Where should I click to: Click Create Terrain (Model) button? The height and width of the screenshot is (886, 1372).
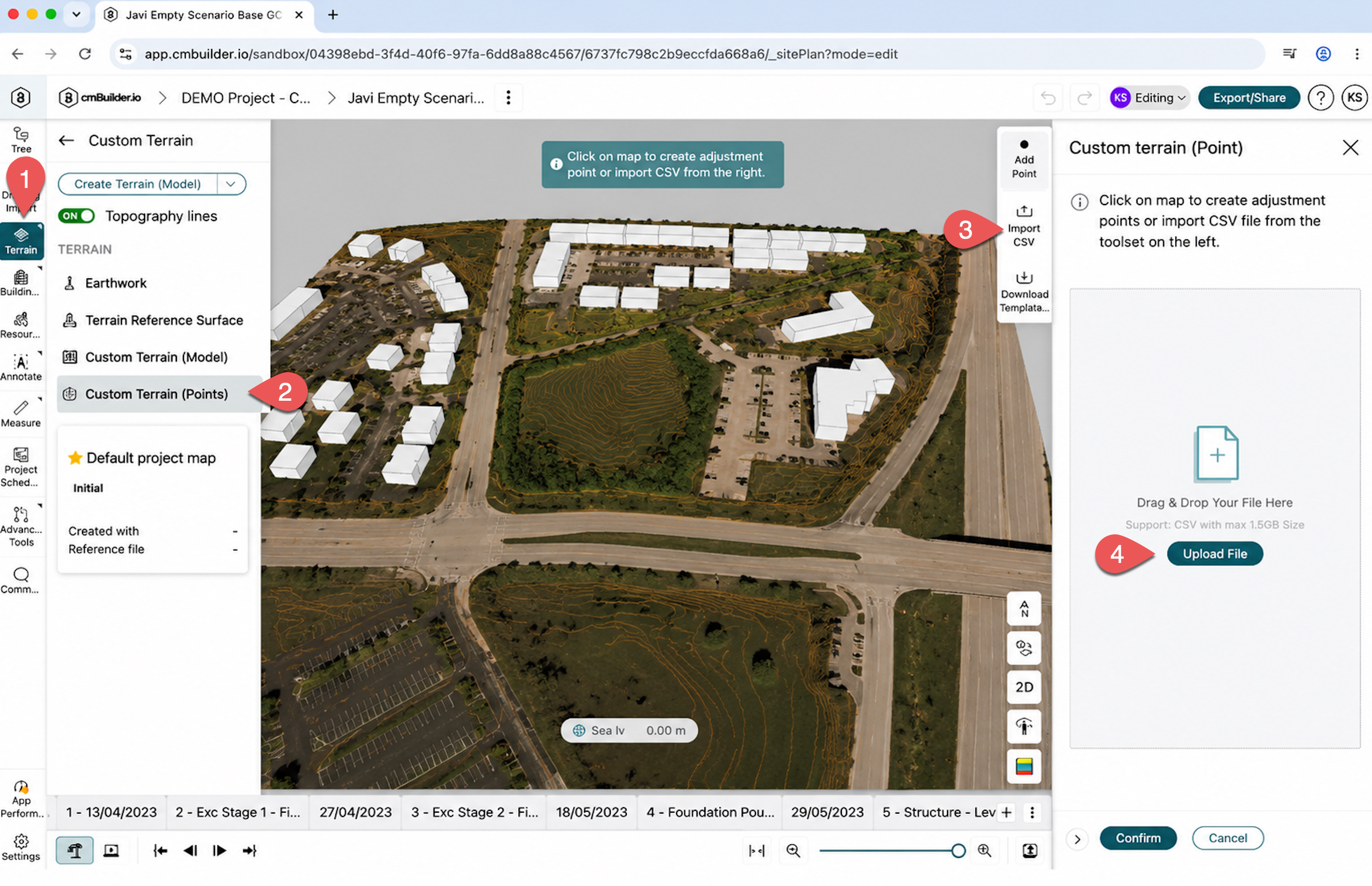(x=137, y=184)
